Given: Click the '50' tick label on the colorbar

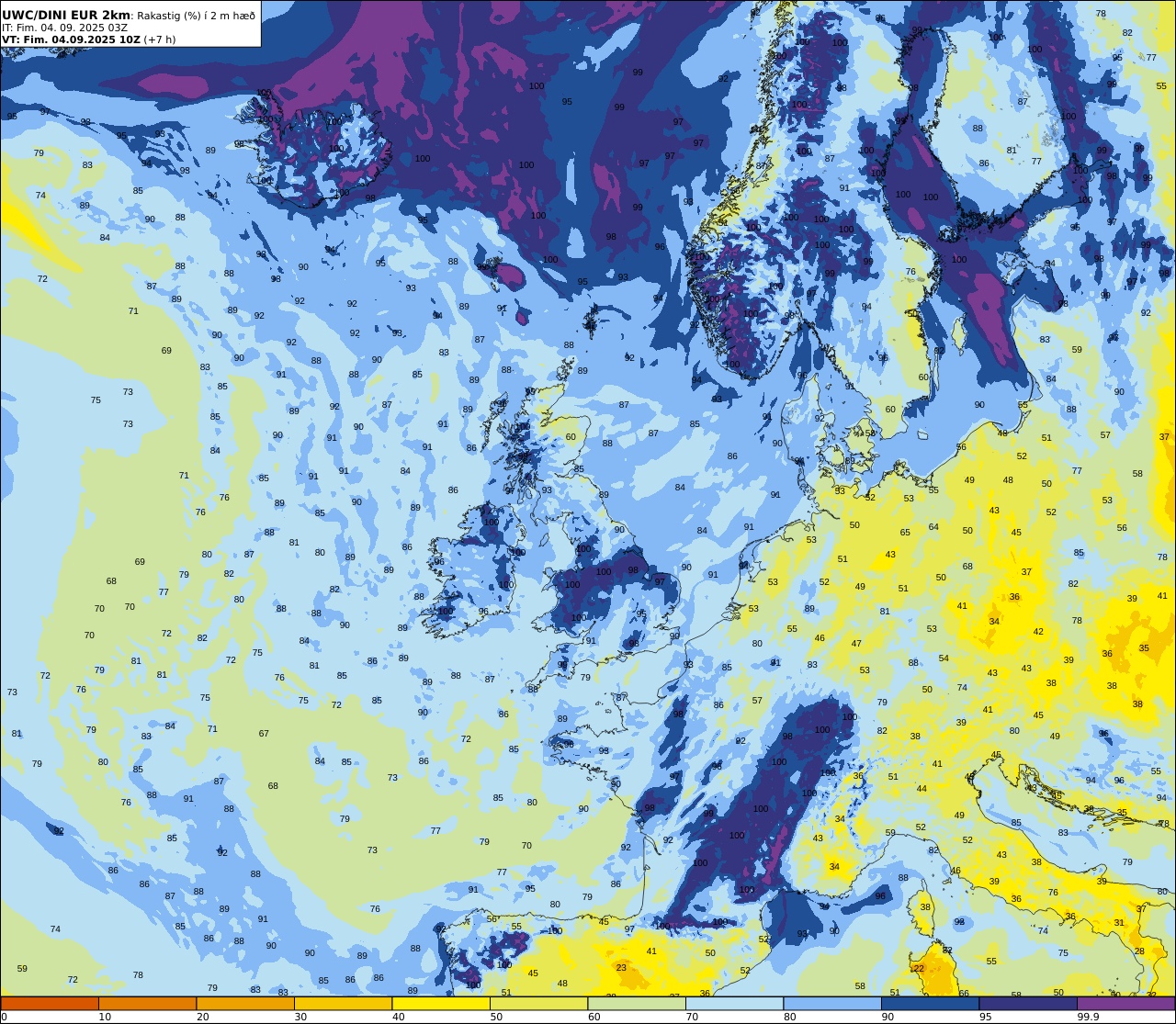Looking at the screenshot, I should point(497,1017).
